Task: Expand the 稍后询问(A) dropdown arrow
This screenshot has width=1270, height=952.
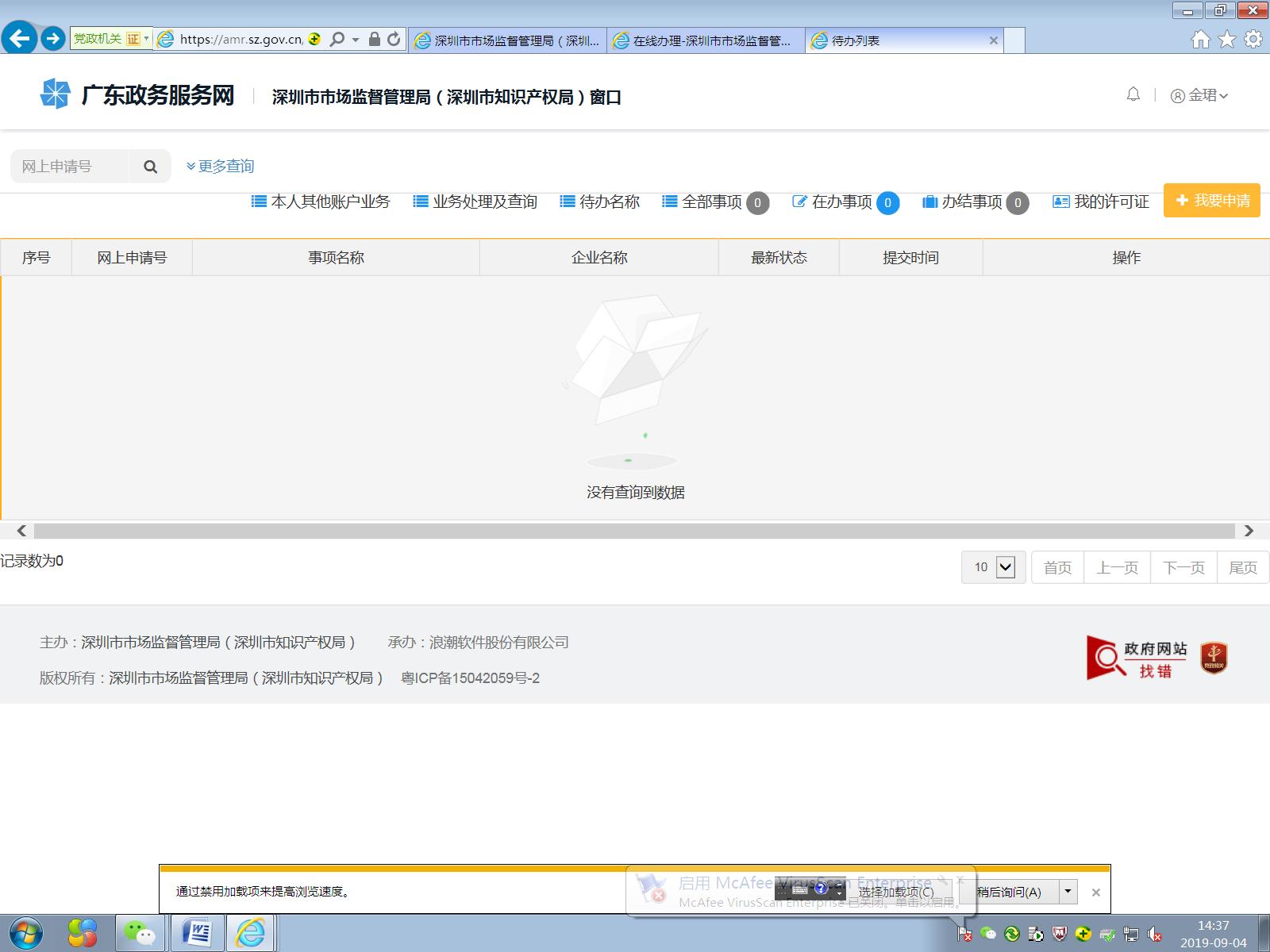Action: (x=1068, y=892)
